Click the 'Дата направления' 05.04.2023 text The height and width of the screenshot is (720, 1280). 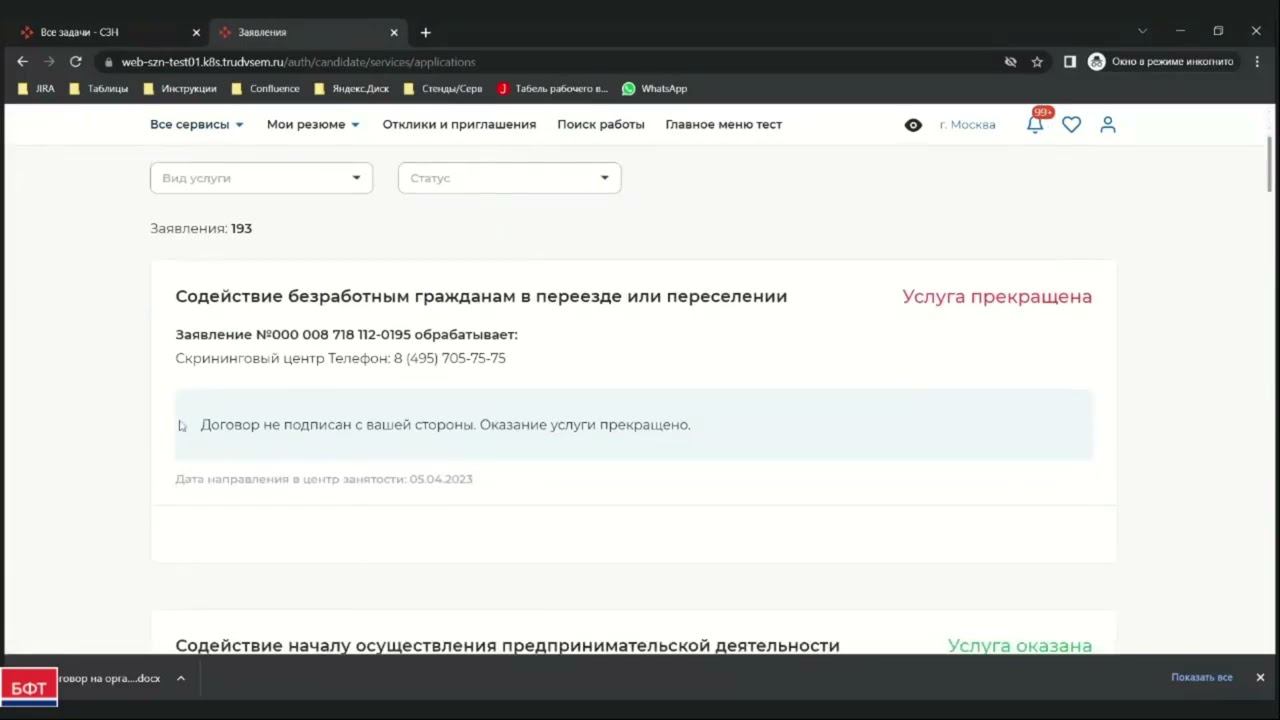tap(324, 479)
